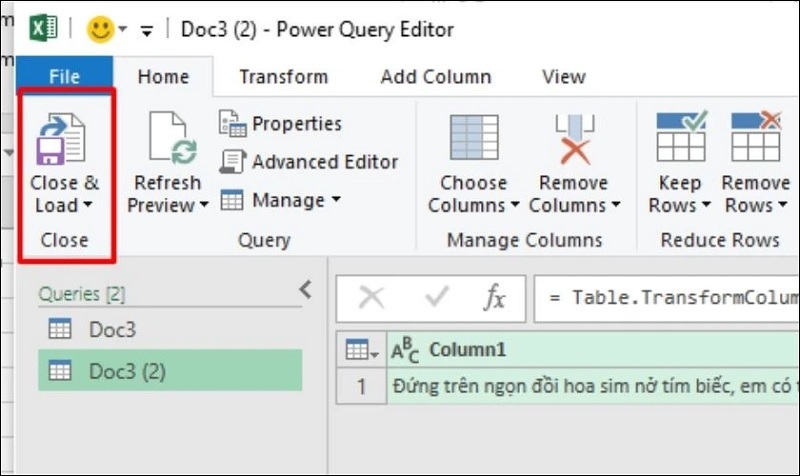The width and height of the screenshot is (800, 476).
Task: Click inside the formula bar text
Action: 670,298
